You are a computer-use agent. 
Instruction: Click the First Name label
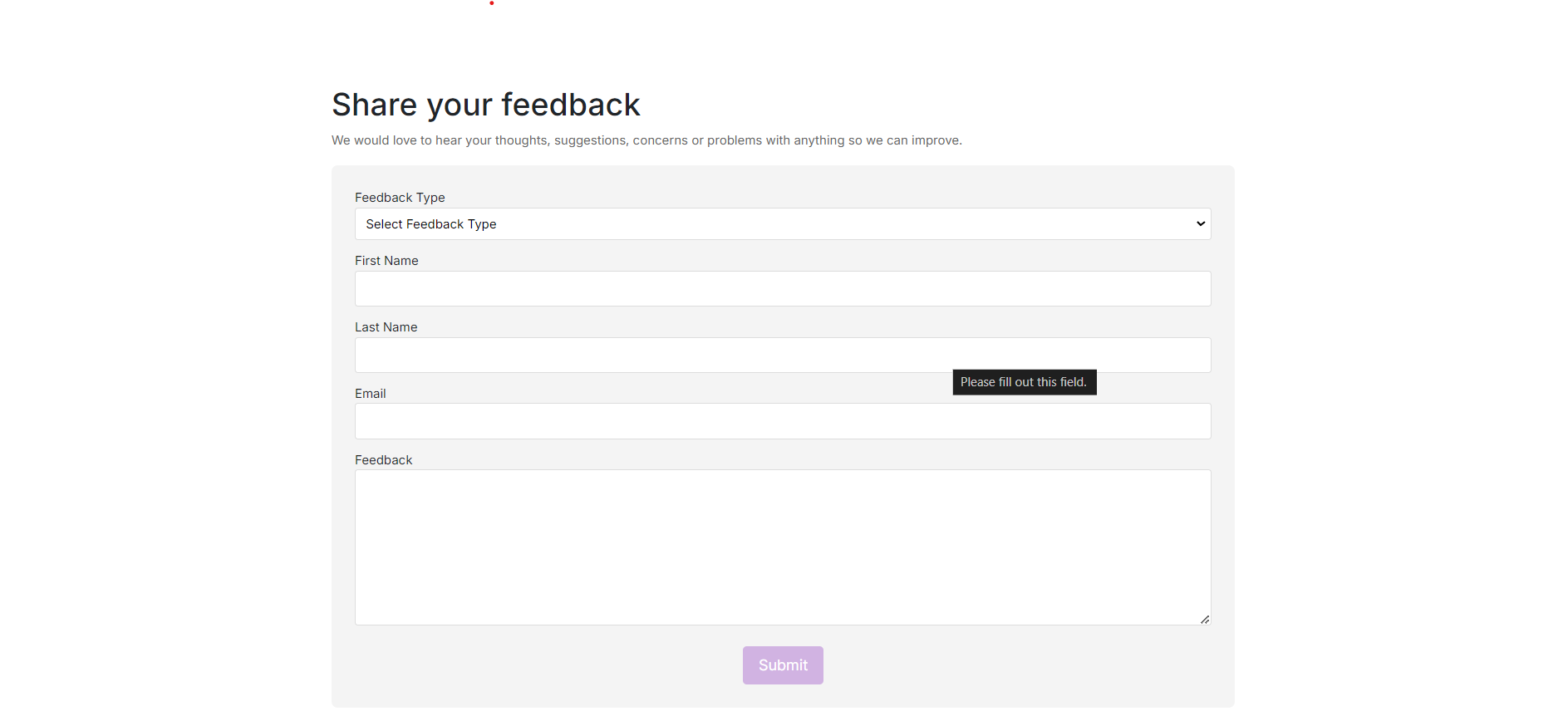[386, 261]
